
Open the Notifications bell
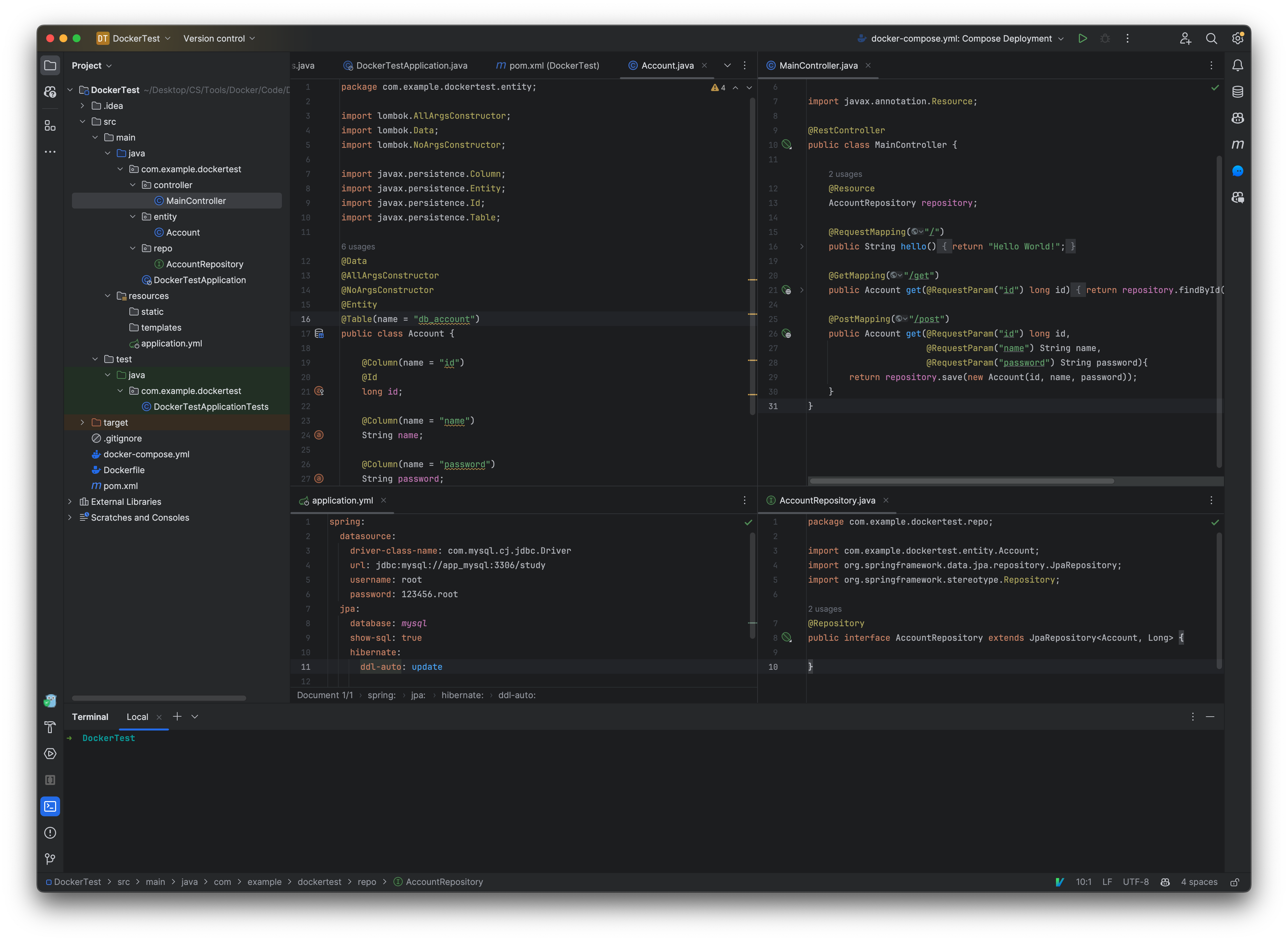tap(1237, 66)
